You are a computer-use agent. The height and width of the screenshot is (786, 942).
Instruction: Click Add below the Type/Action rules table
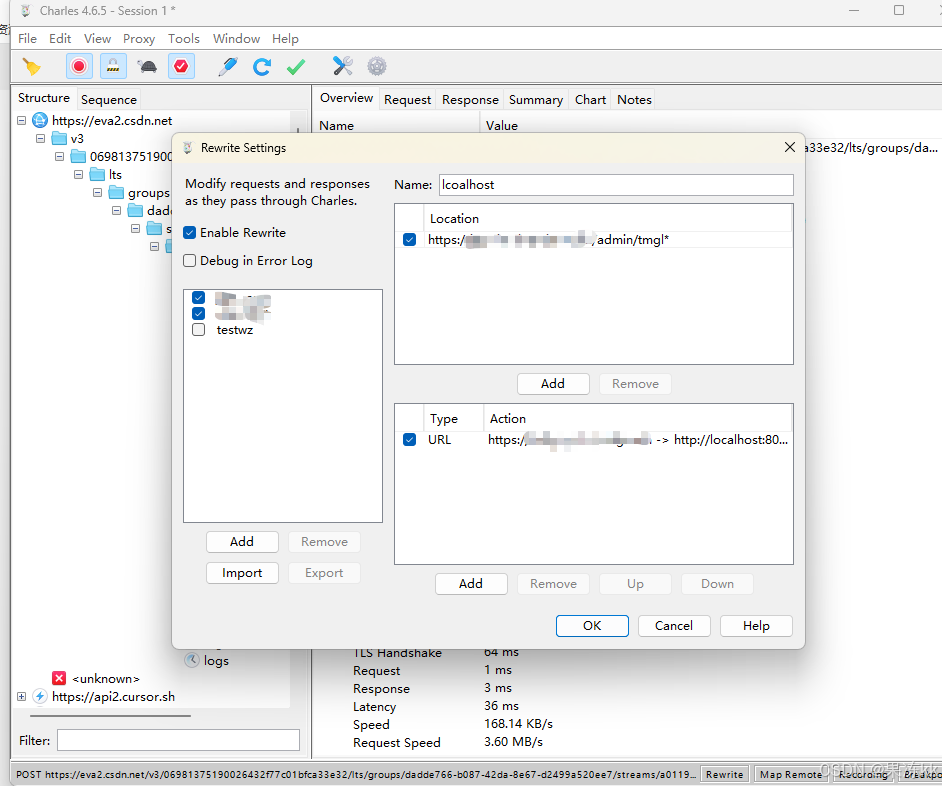(x=471, y=583)
